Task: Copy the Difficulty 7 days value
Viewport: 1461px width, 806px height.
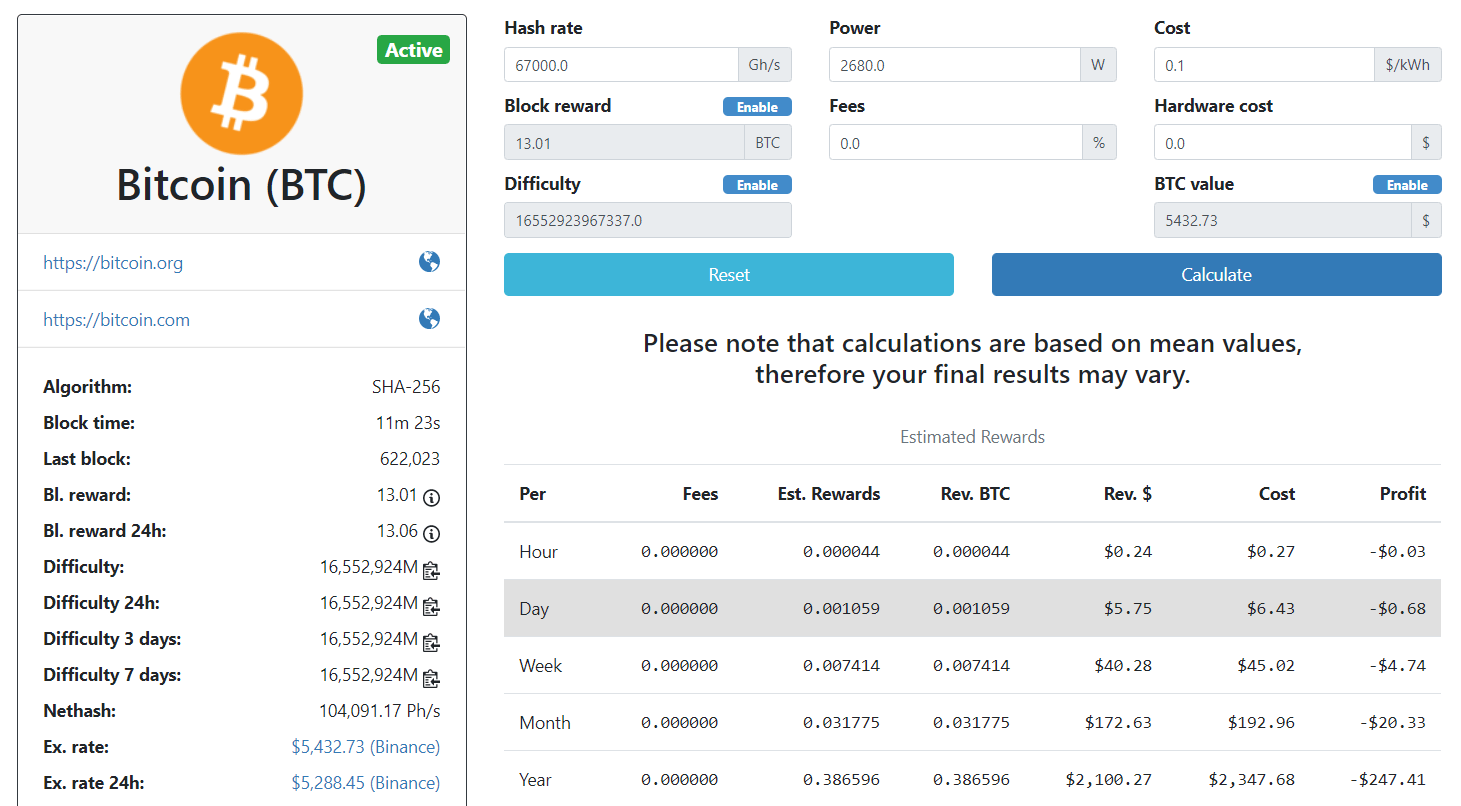Action: (x=431, y=677)
